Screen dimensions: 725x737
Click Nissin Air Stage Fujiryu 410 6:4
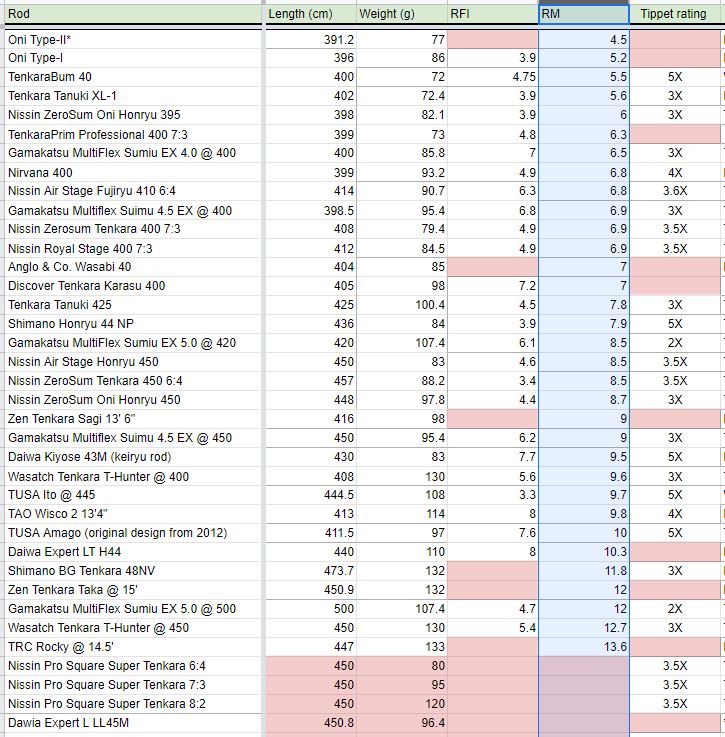click(133, 191)
